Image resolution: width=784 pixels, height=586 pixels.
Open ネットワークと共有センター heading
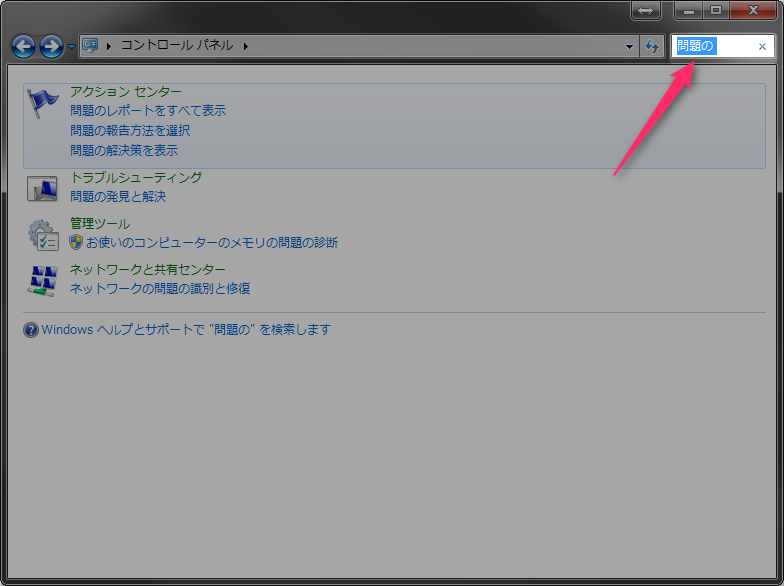click(148, 270)
